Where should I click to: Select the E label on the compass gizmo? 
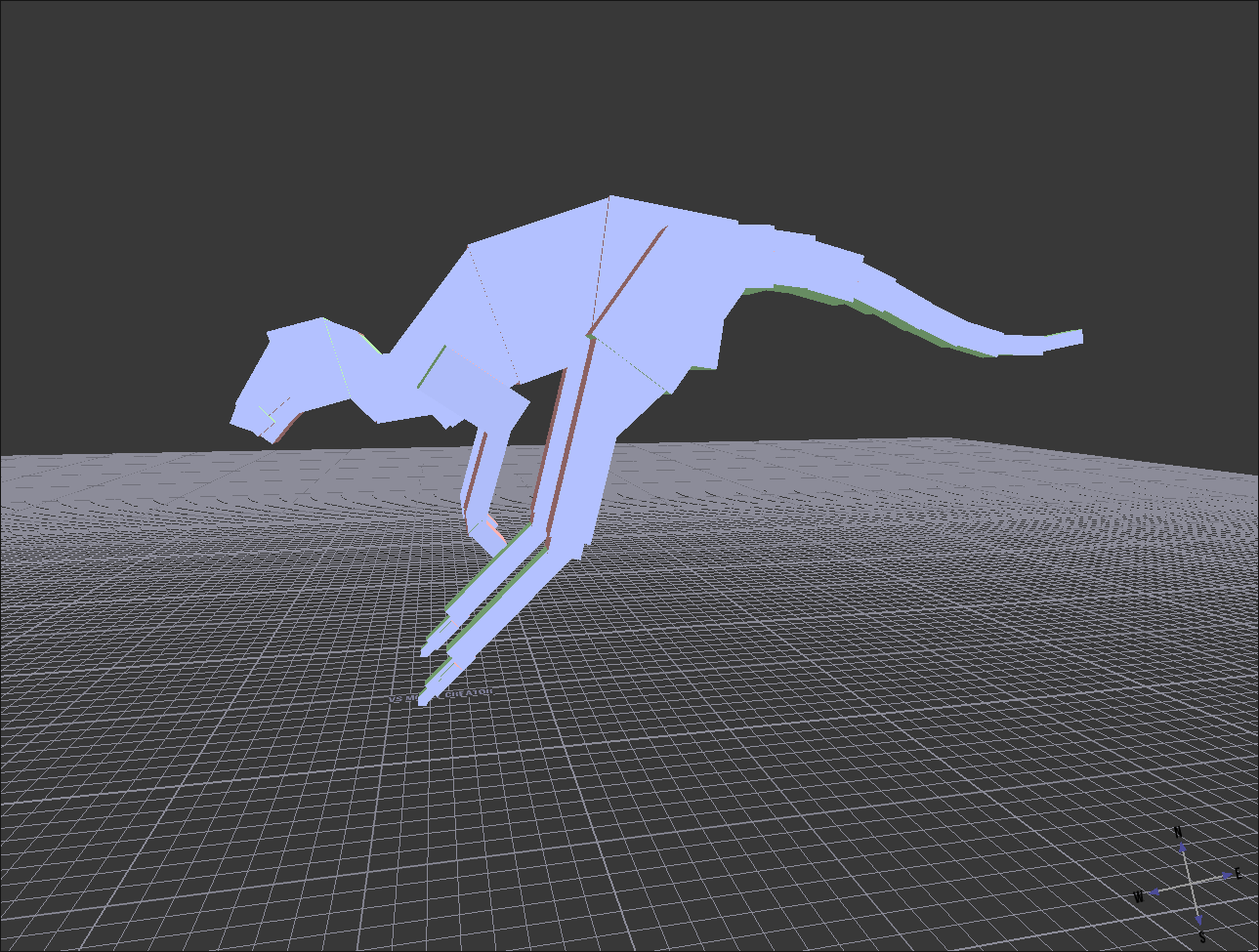(1238, 874)
